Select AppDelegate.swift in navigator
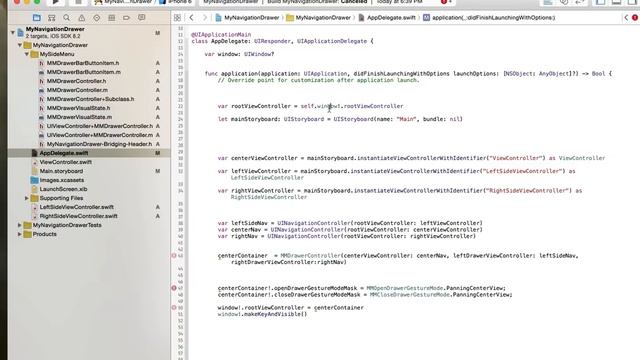The width and height of the screenshot is (640, 360). 64,153
